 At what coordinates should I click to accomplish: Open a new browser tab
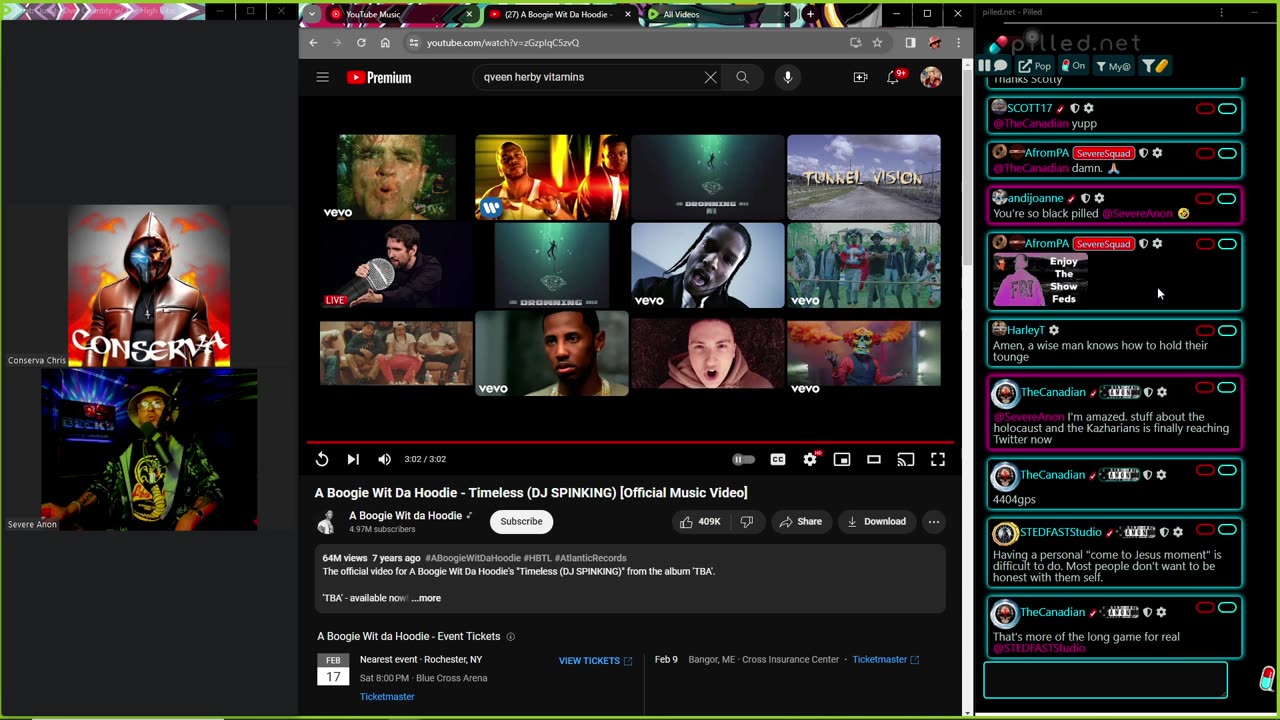click(x=810, y=14)
